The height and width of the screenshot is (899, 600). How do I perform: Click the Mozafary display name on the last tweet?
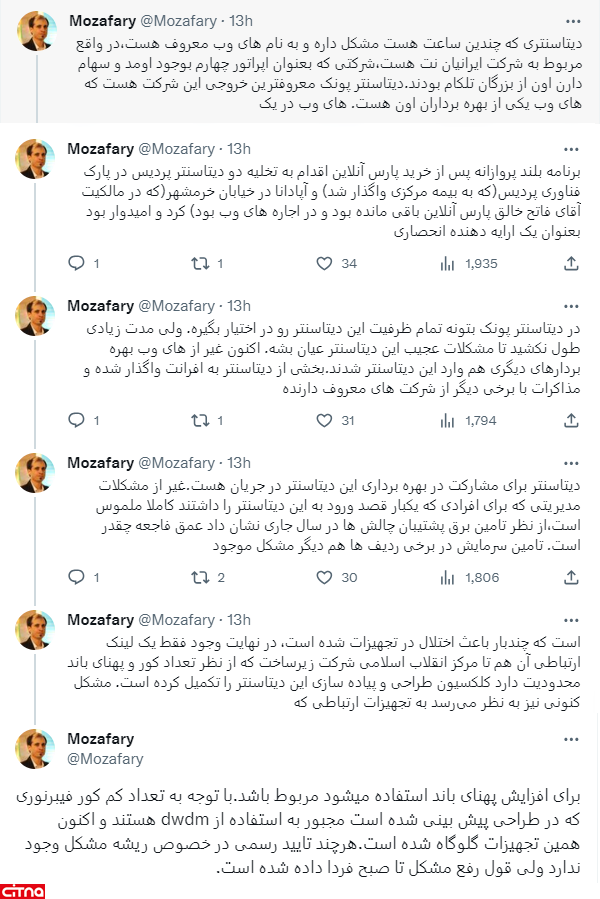tap(100, 739)
